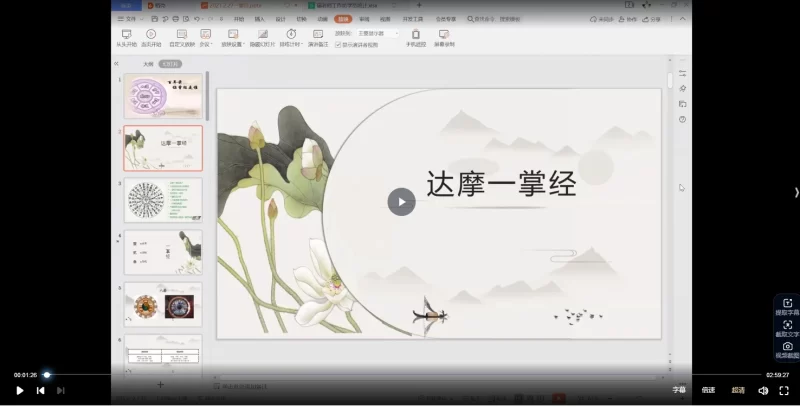Click the 屏幕录制 screen recording icon
The image size is (800, 407).
tap(444, 37)
